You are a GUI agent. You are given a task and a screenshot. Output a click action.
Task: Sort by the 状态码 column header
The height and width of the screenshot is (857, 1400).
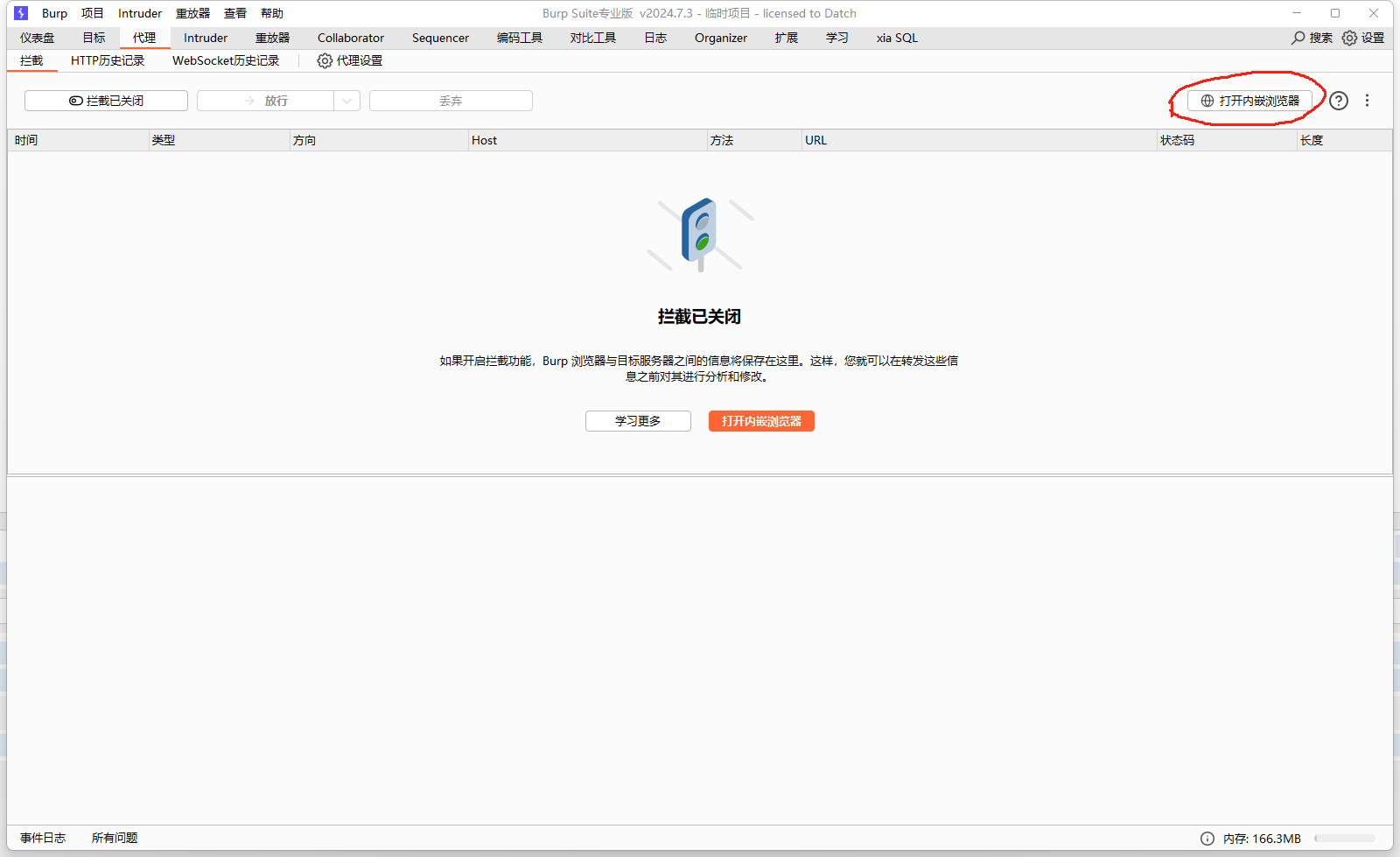coord(1228,140)
